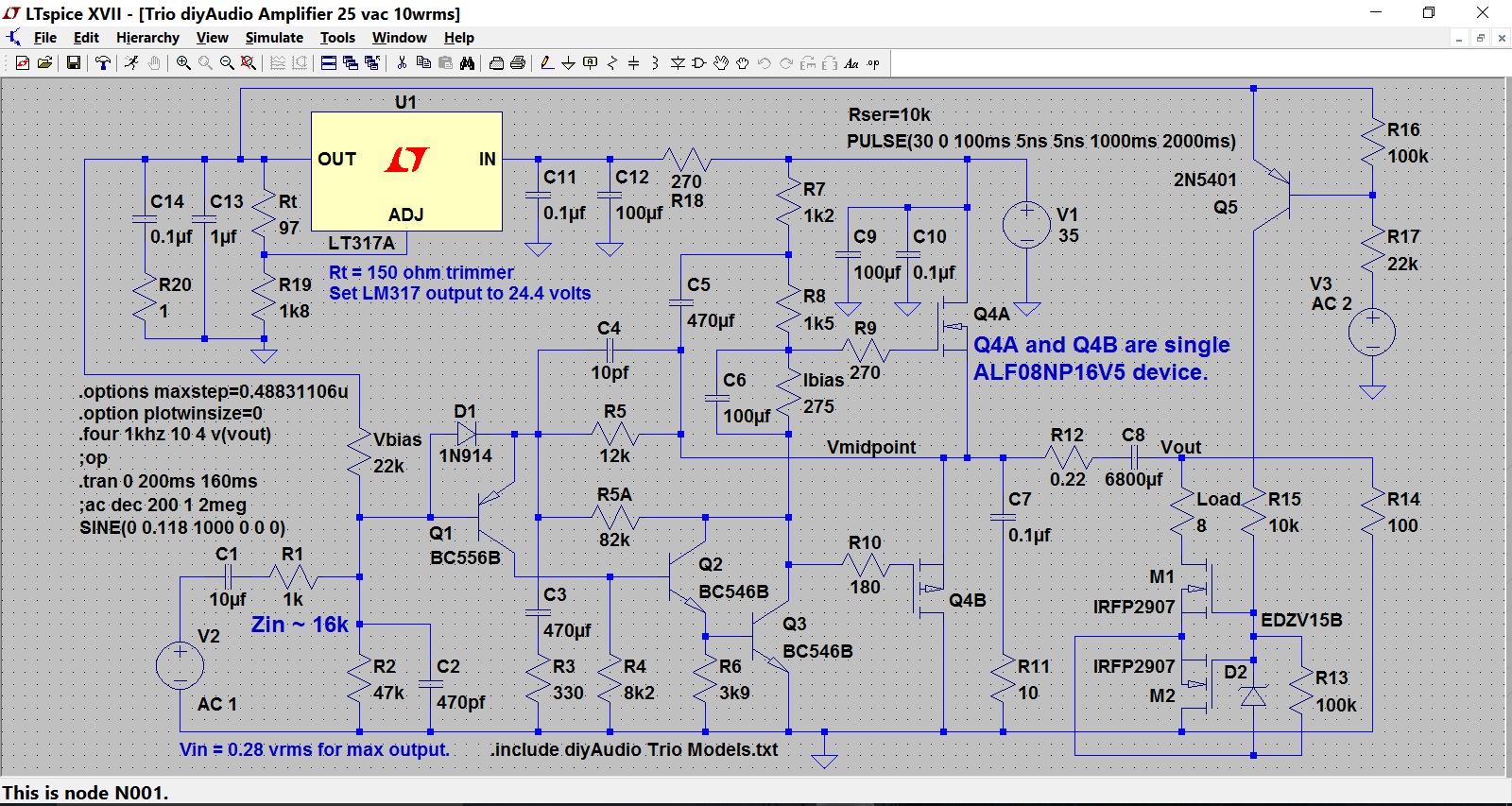Image resolution: width=1512 pixels, height=806 pixels.
Task: Open the Window menu
Action: pos(399,38)
